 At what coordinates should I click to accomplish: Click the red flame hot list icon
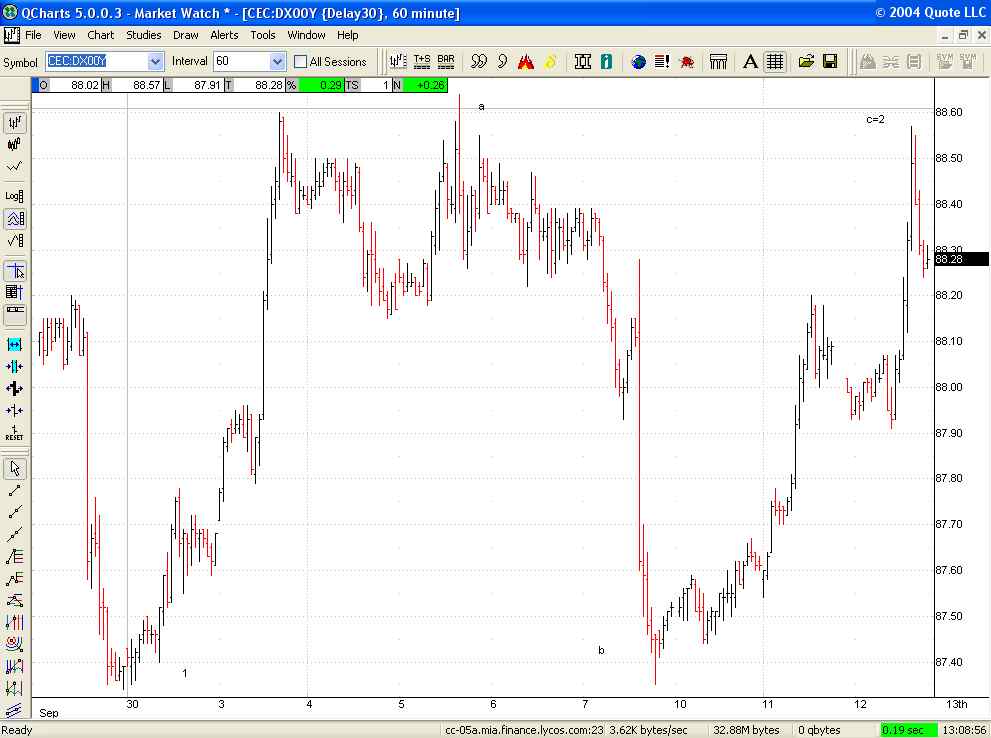click(526, 61)
